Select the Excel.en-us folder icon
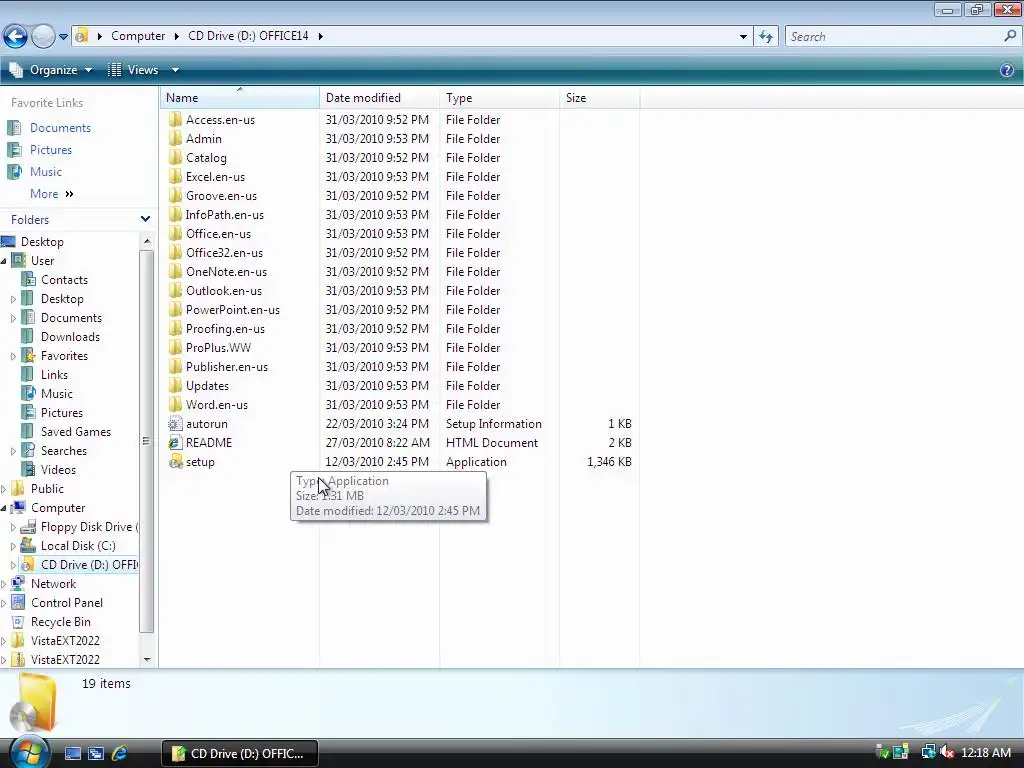The width and height of the screenshot is (1024, 768). click(x=175, y=176)
